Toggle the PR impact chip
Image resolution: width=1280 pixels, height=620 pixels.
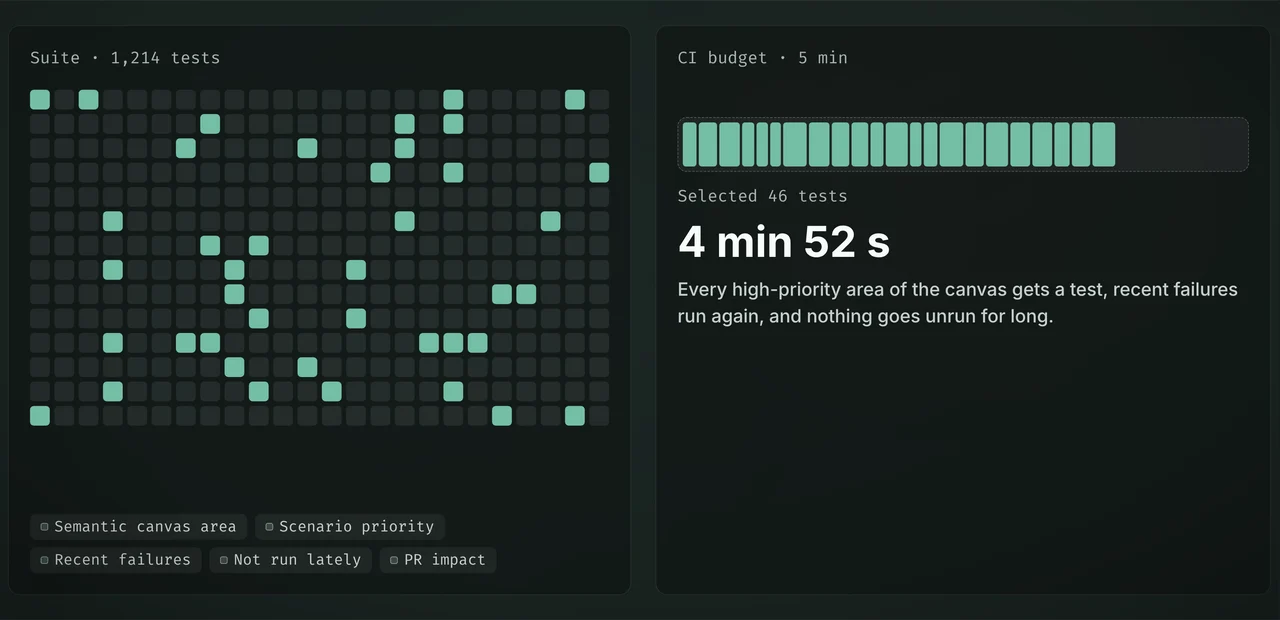click(x=438, y=560)
